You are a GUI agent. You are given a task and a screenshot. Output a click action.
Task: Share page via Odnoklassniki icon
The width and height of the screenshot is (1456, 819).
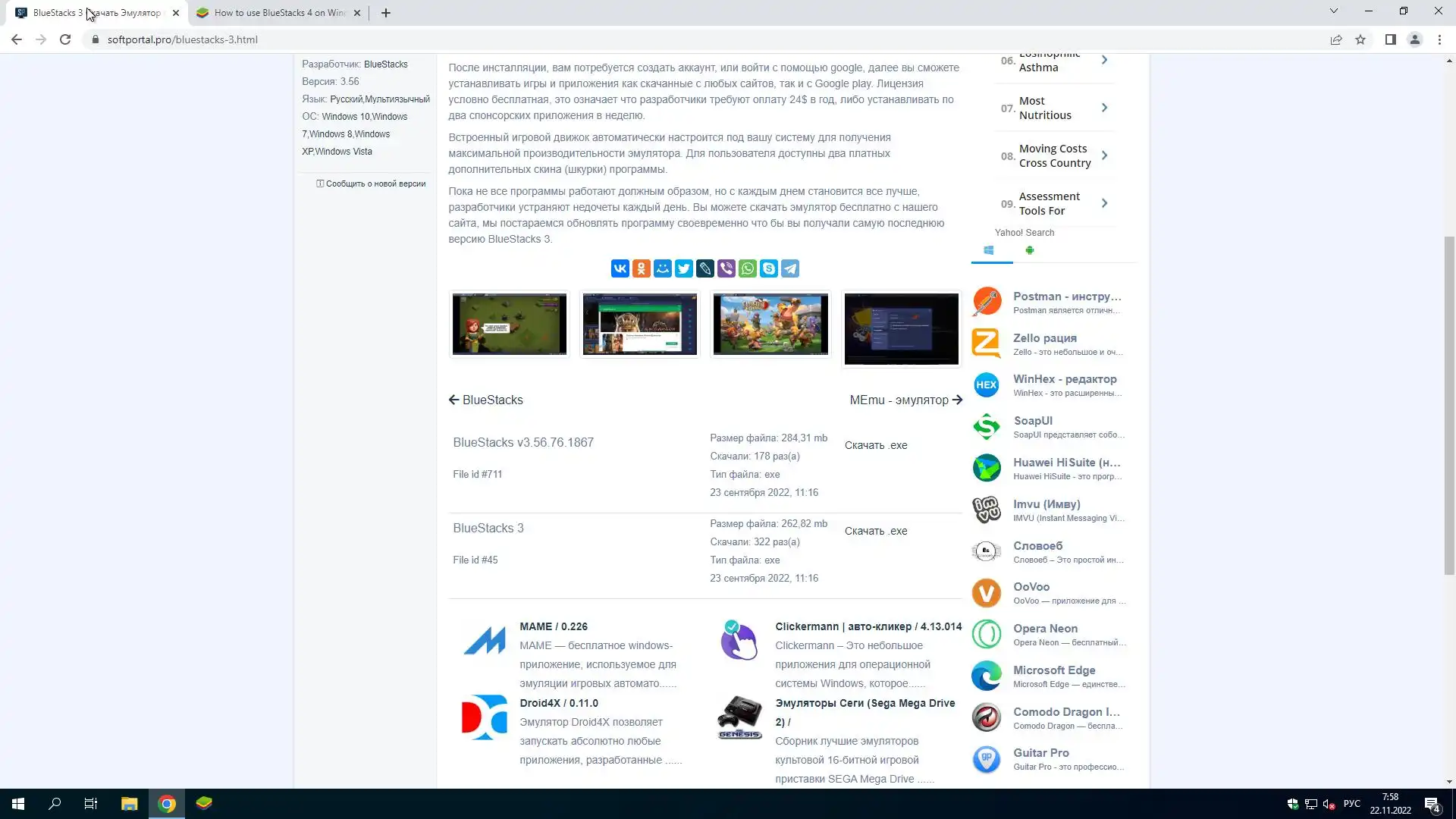point(641,268)
